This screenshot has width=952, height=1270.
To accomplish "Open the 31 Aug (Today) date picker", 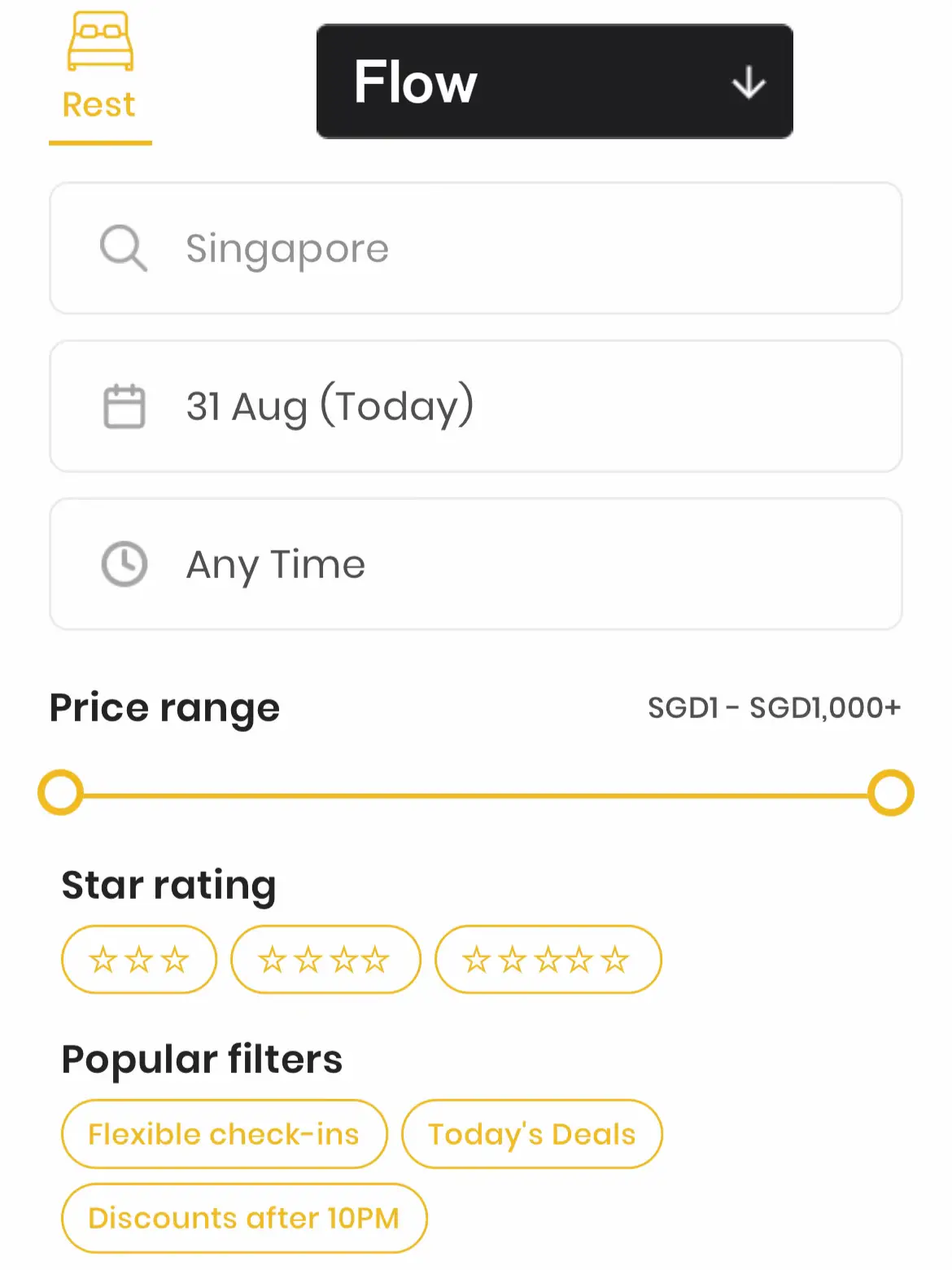I will [476, 406].
